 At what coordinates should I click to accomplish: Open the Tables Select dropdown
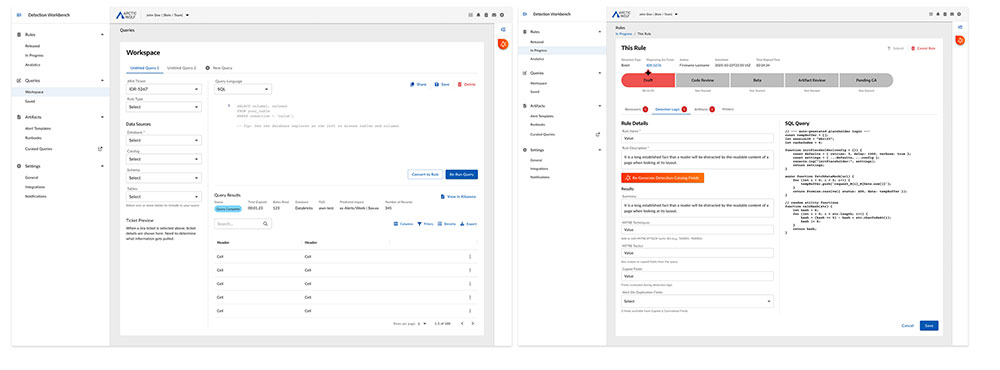click(165, 196)
